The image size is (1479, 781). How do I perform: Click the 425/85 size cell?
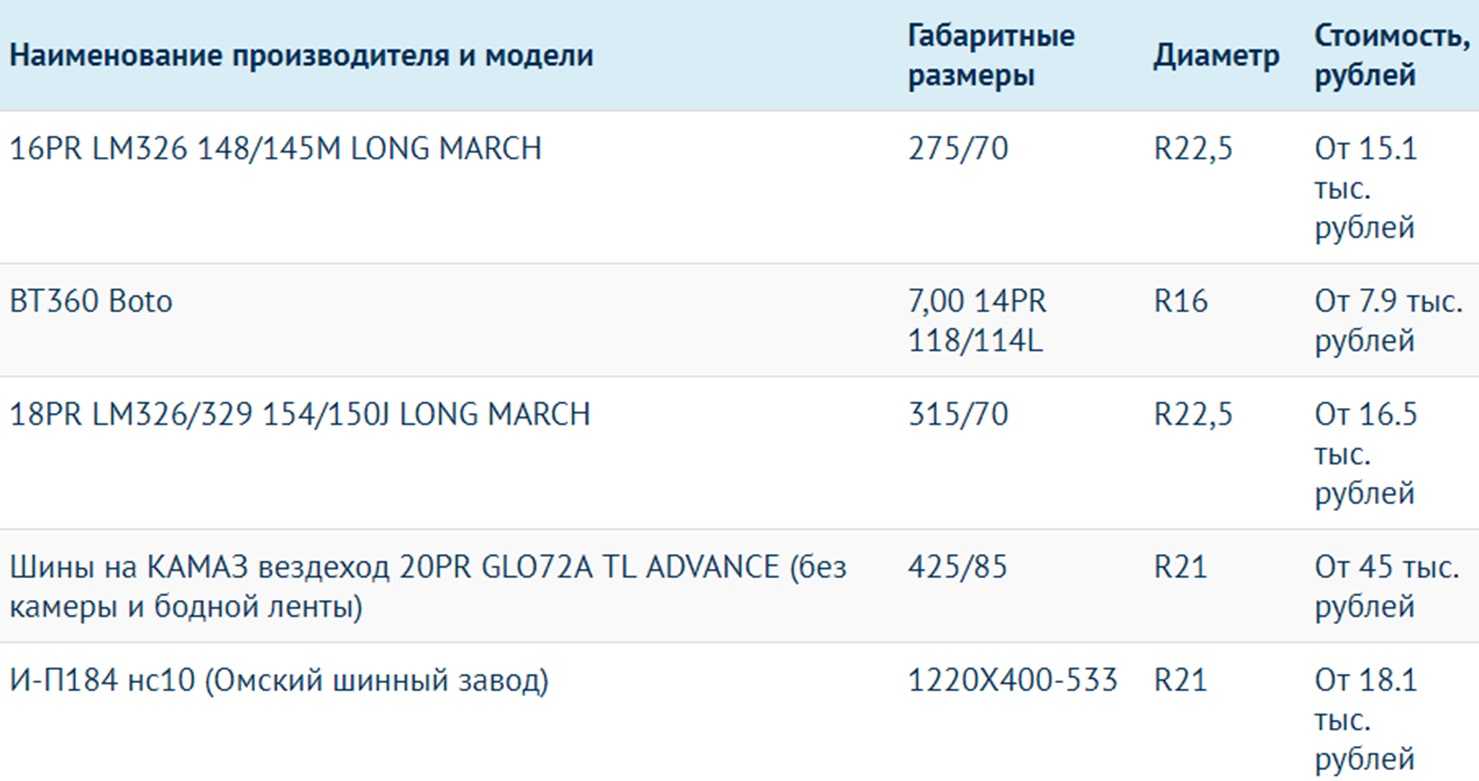[958, 567]
